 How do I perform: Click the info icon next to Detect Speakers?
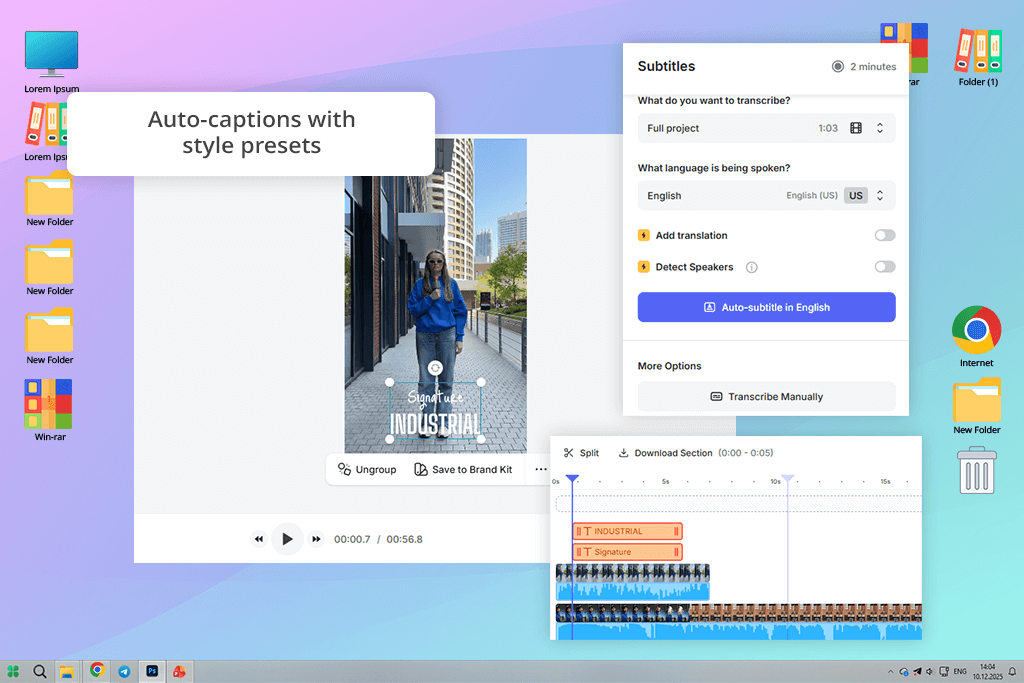click(x=751, y=267)
